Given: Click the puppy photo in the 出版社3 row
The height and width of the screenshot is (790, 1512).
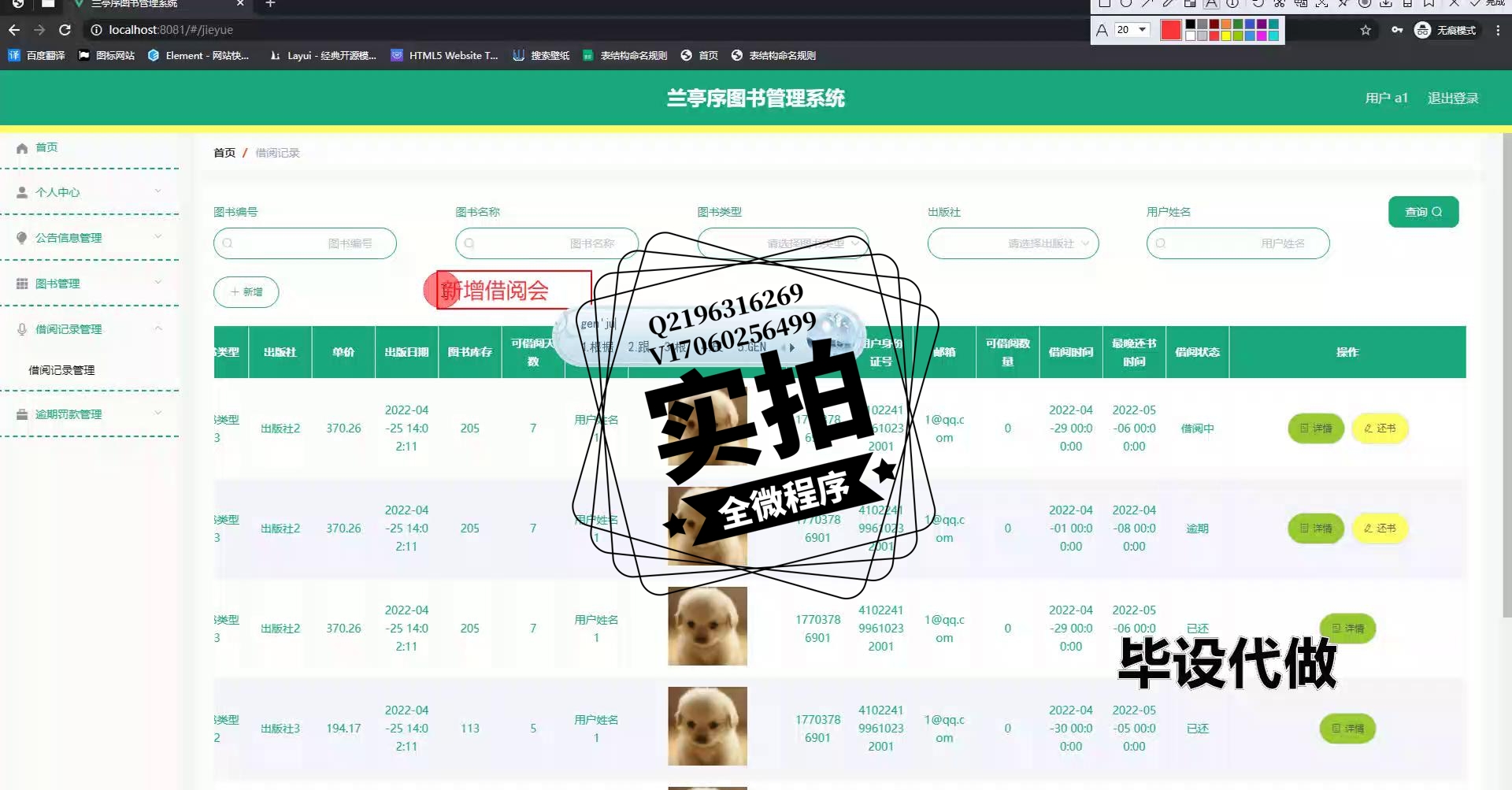Looking at the screenshot, I should pos(707,726).
